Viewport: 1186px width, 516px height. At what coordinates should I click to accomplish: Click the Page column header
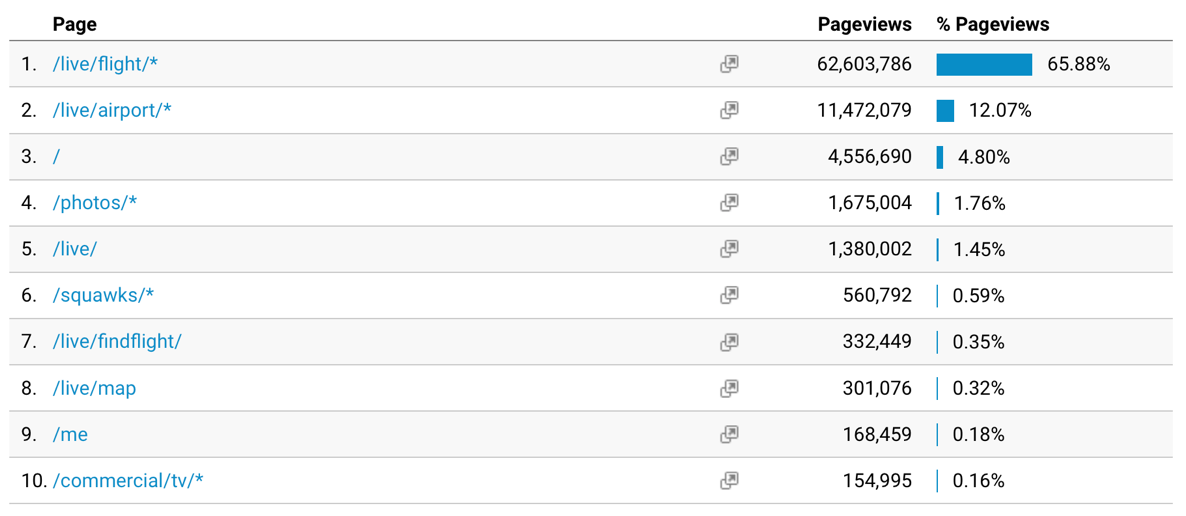[75, 24]
